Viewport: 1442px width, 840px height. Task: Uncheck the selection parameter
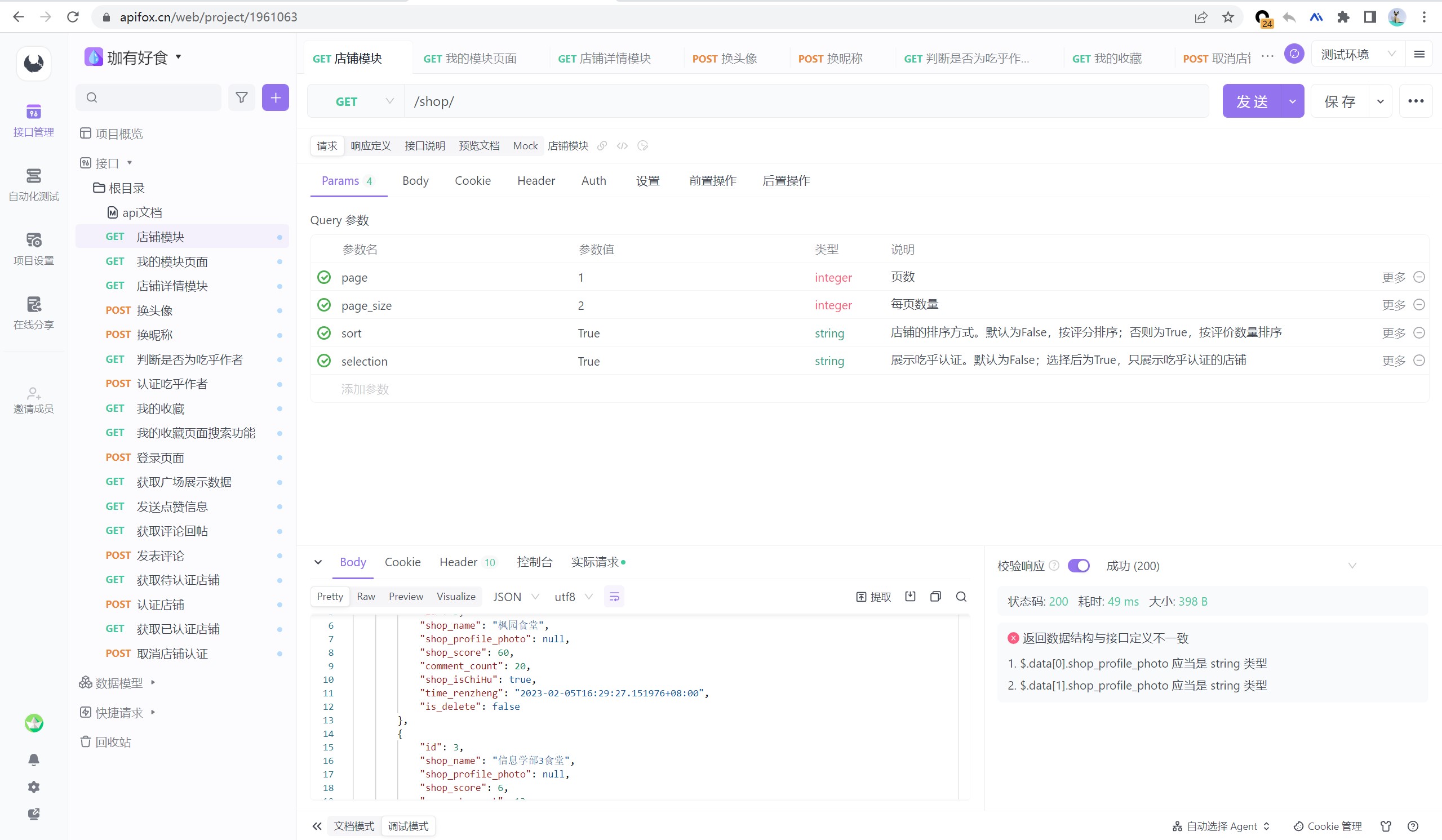click(324, 361)
